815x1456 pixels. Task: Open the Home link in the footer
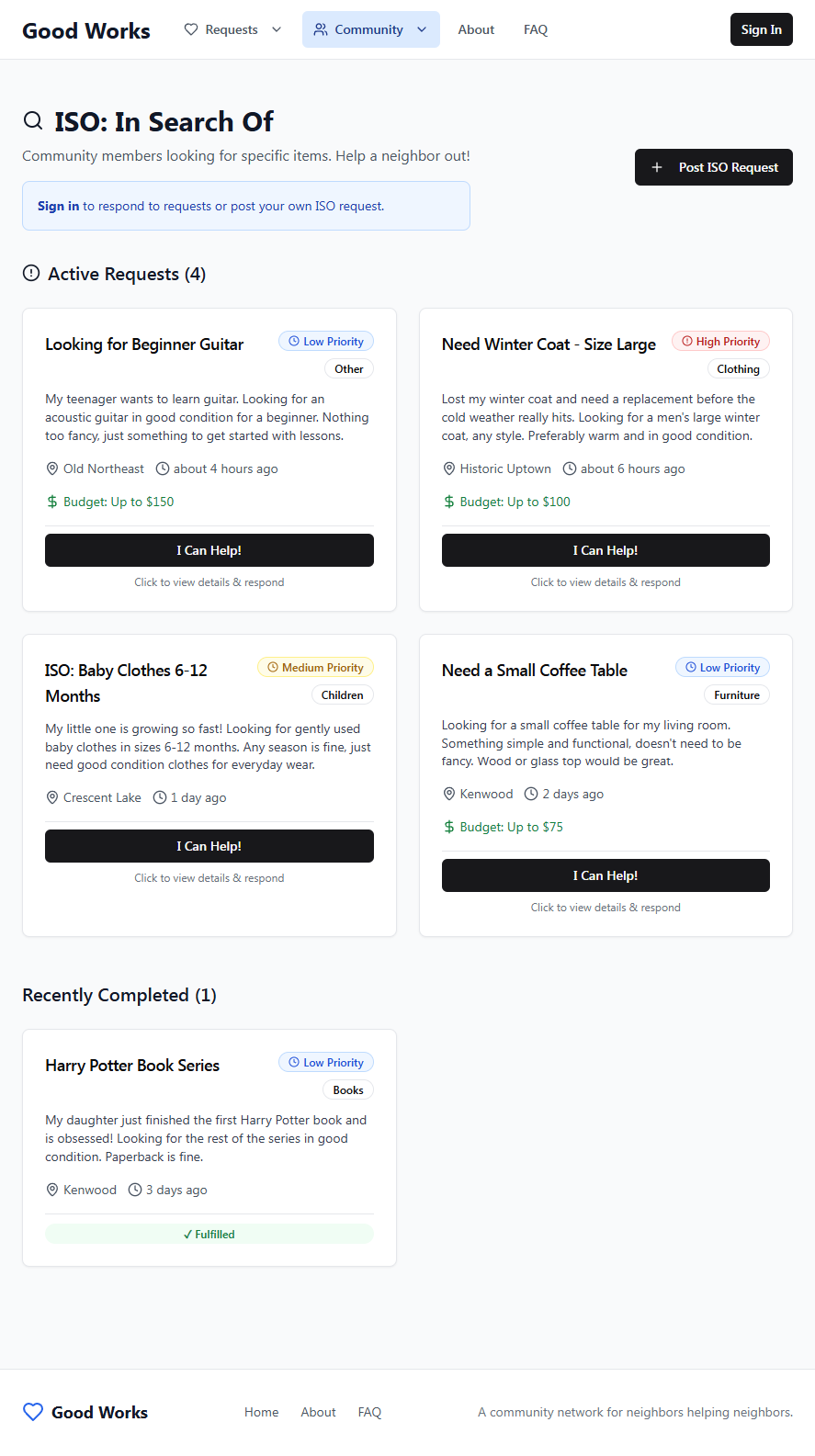tap(262, 1412)
